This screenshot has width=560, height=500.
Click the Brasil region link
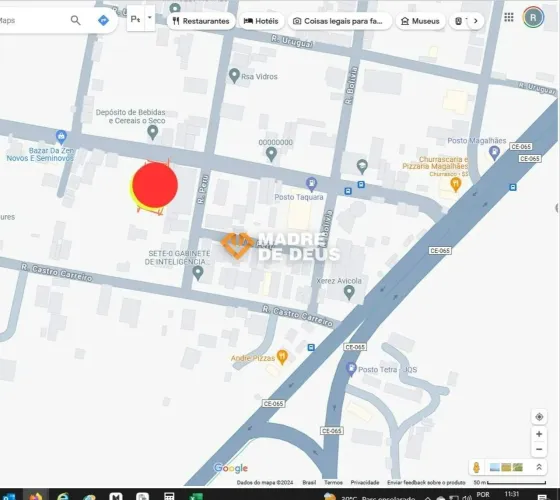click(x=309, y=482)
